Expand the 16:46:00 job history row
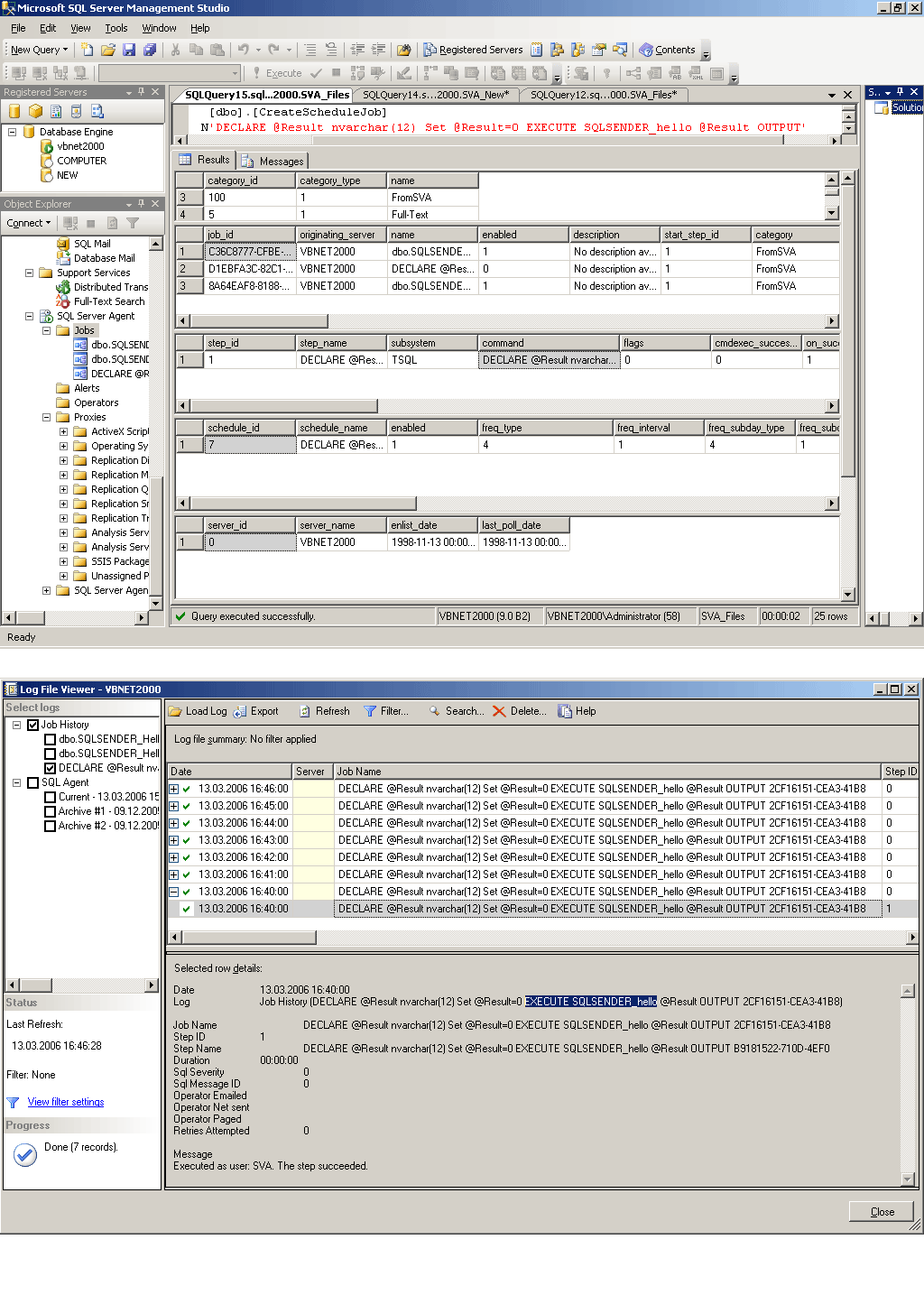The width and height of the screenshot is (924, 1295). [x=174, y=789]
